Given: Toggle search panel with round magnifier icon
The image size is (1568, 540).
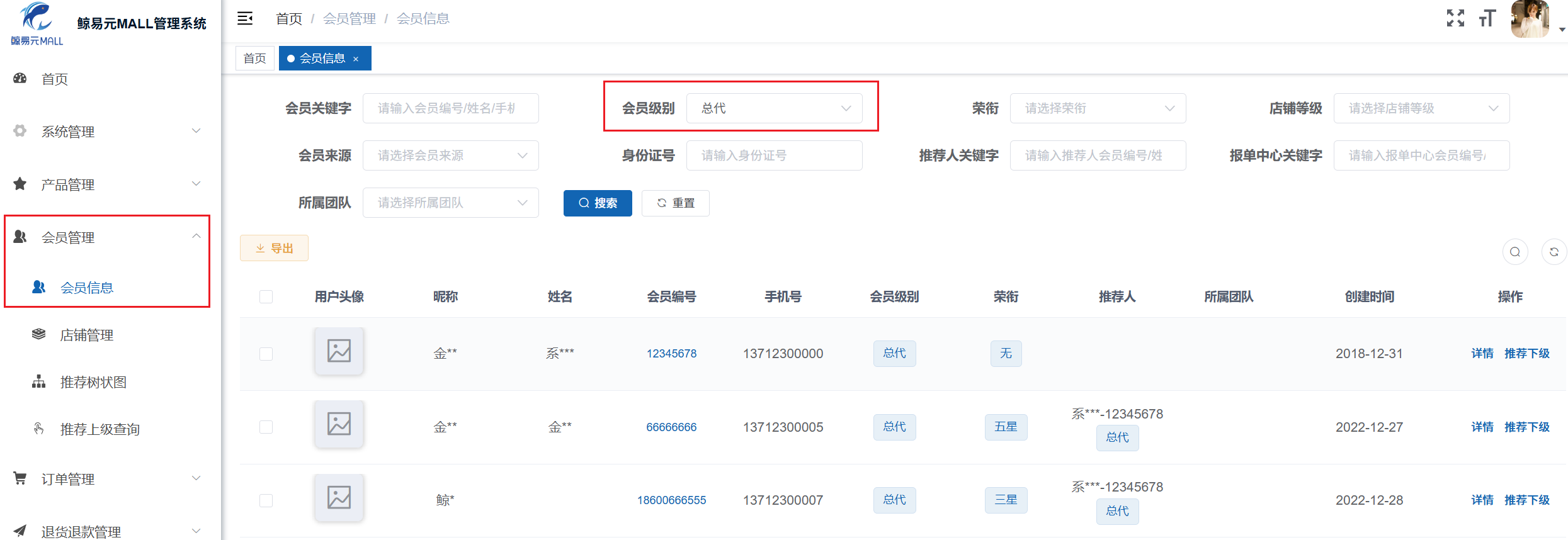Looking at the screenshot, I should click(1515, 252).
